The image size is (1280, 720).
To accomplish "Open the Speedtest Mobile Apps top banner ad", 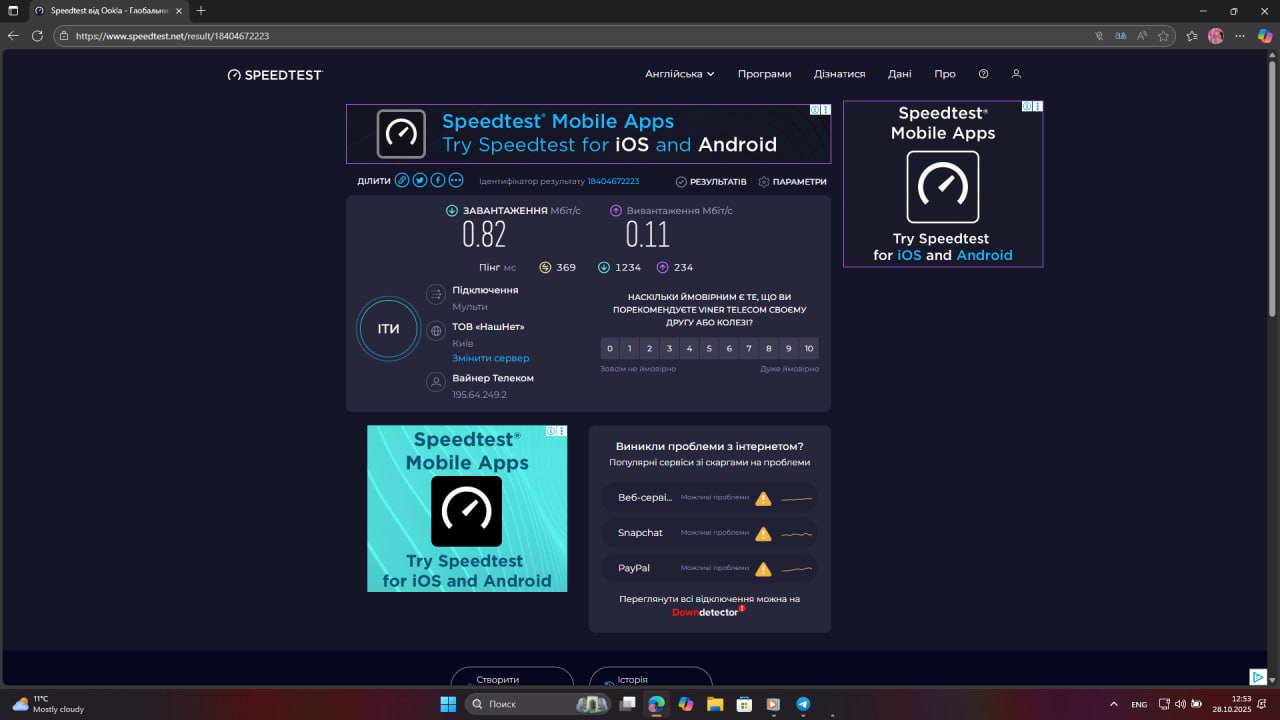I will tap(588, 134).
